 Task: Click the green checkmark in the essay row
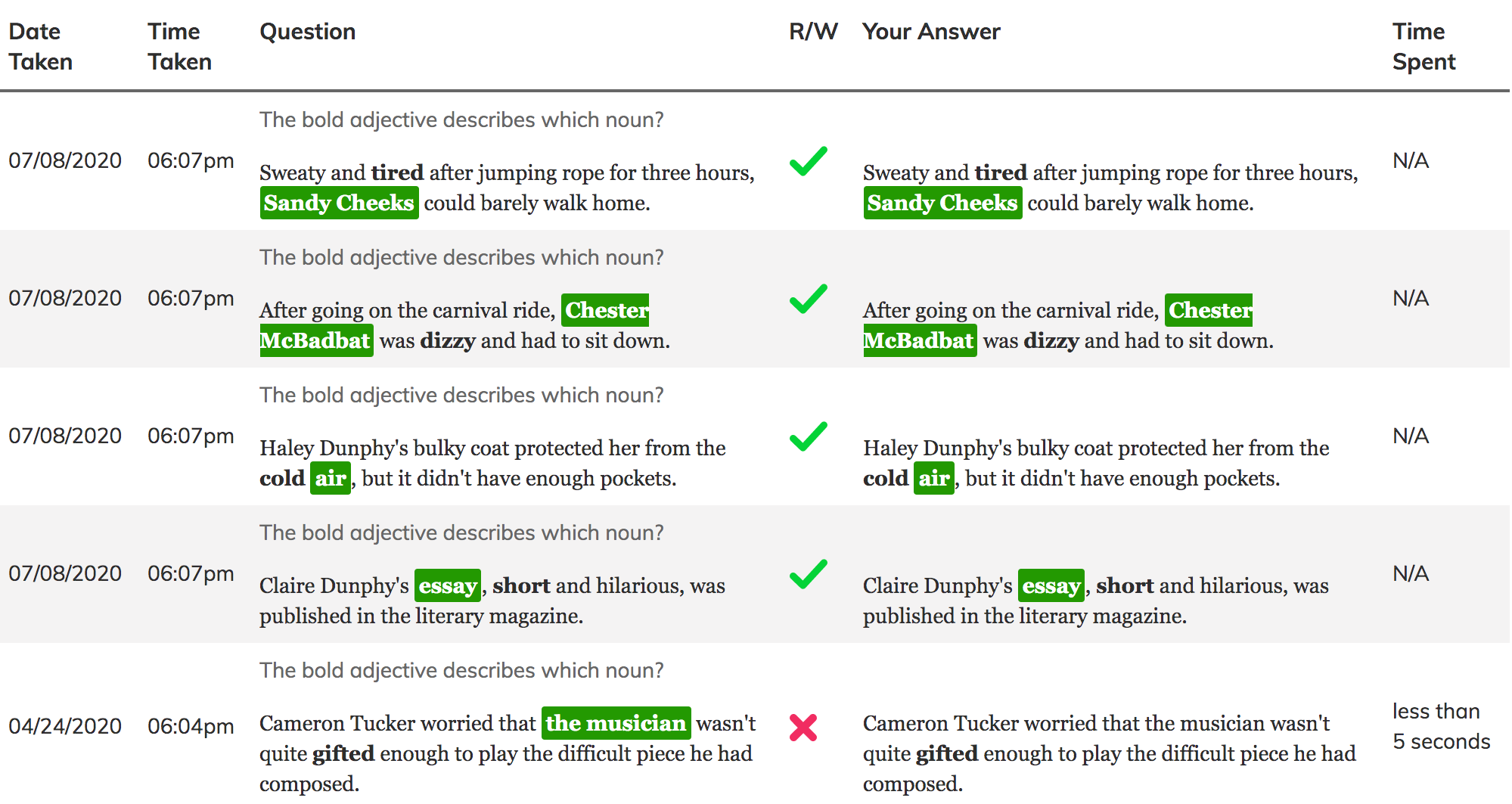click(x=808, y=574)
